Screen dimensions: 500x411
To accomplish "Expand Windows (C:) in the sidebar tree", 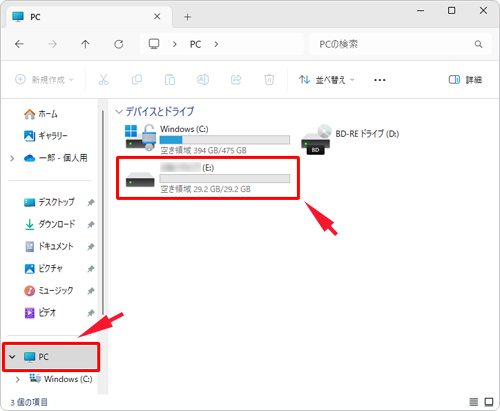I will click(x=18, y=379).
